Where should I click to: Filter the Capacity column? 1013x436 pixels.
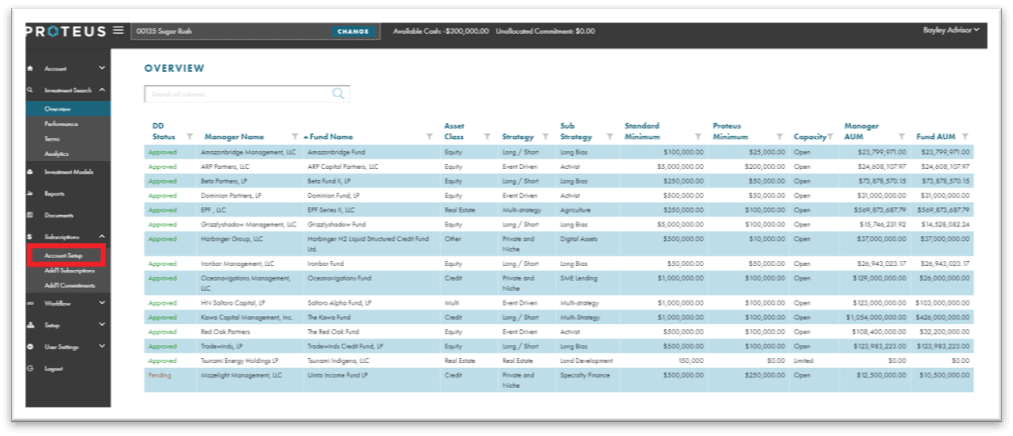click(x=830, y=137)
